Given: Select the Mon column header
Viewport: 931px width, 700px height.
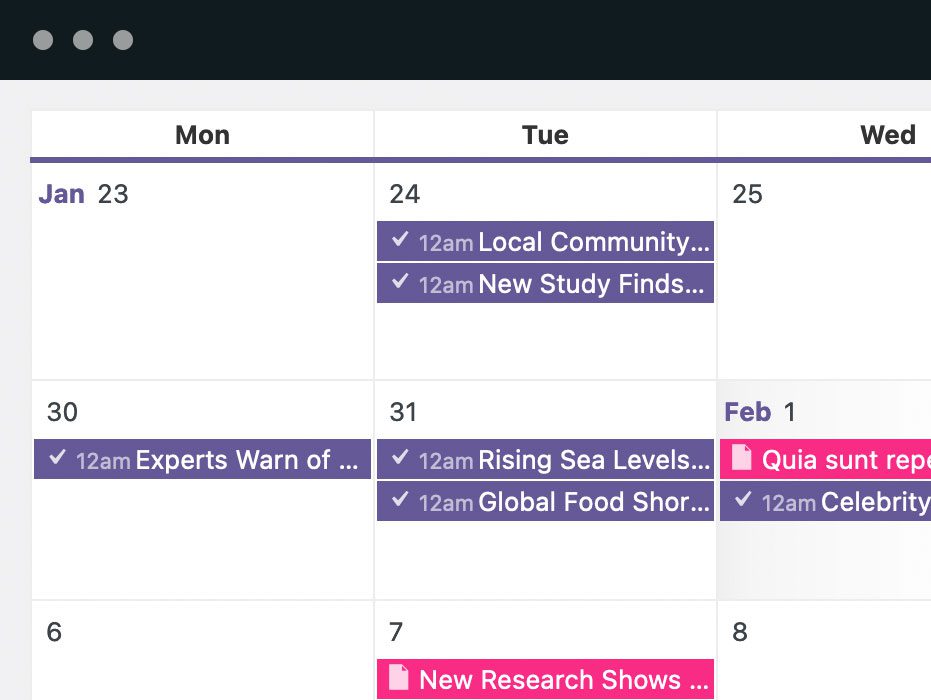Looking at the screenshot, I should coord(202,135).
